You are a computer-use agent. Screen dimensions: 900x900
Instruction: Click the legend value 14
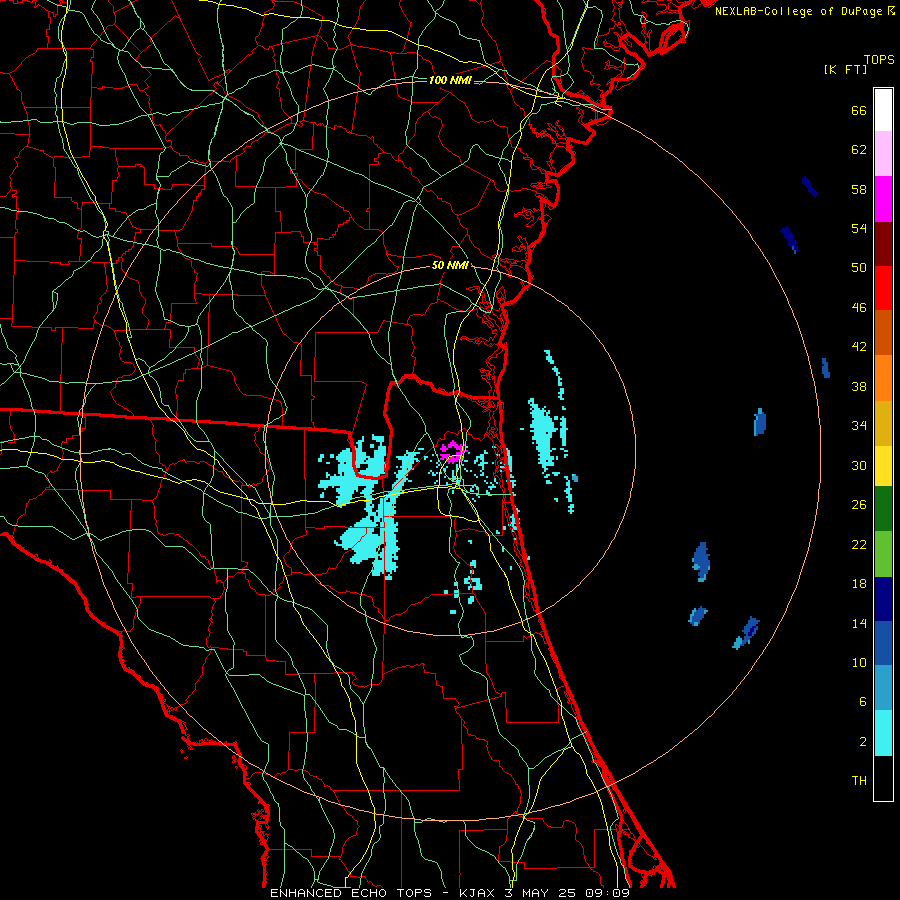pos(859,623)
